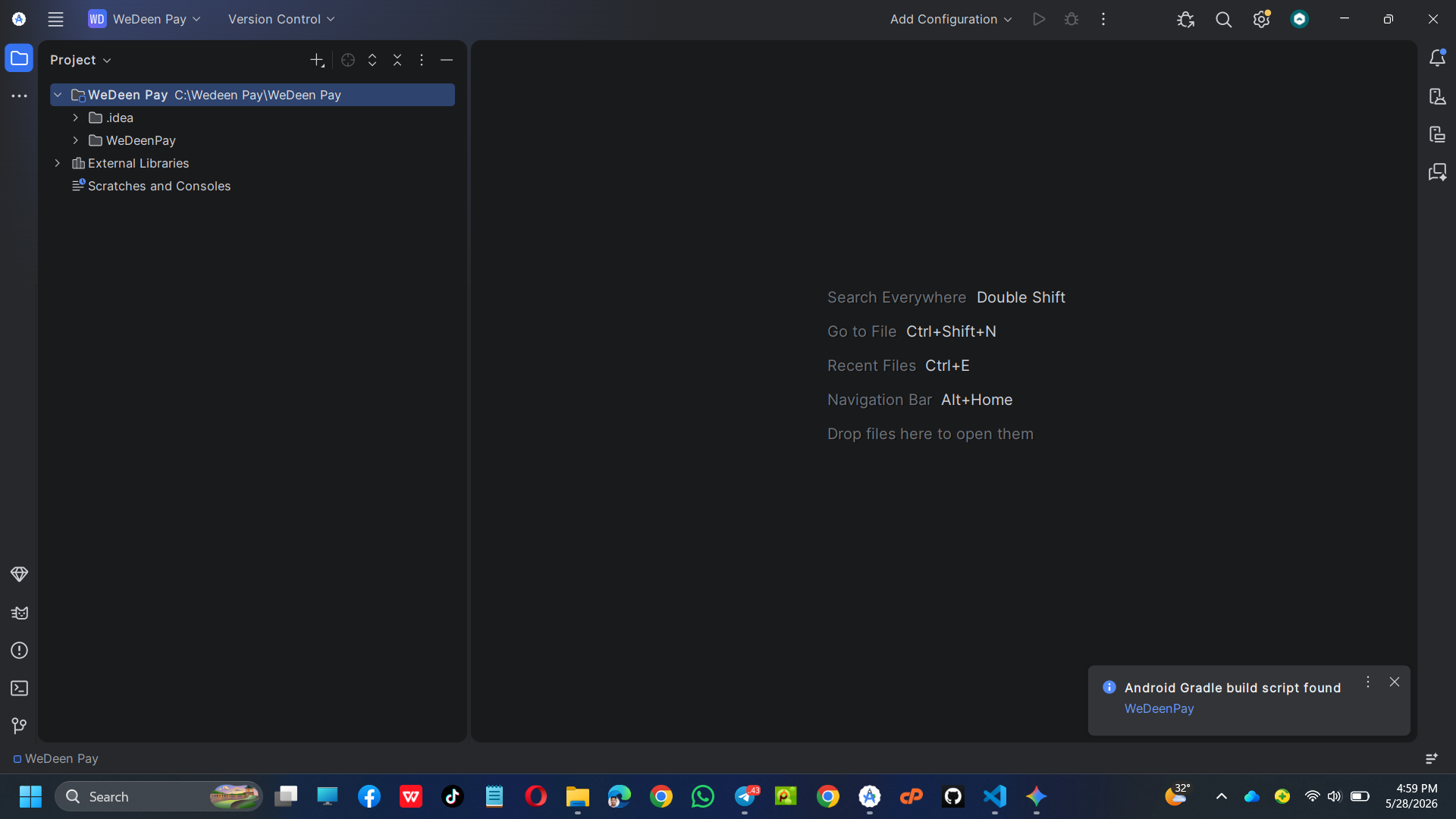Open notification options three dots
Screen dimensions: 1456x819
point(1368,682)
